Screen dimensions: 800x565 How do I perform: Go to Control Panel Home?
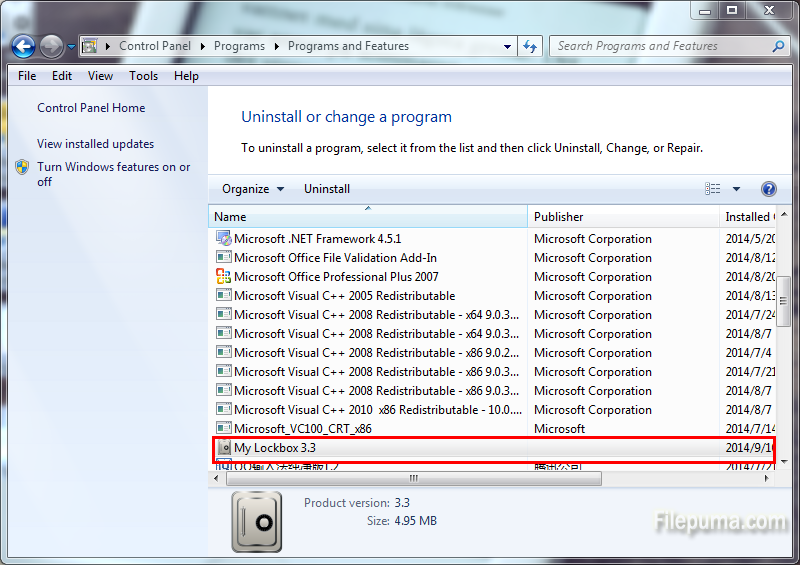tap(91, 108)
